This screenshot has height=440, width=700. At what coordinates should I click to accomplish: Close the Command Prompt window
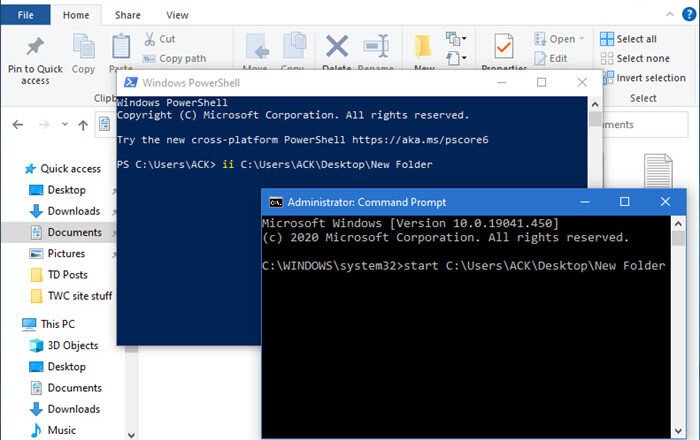665,202
